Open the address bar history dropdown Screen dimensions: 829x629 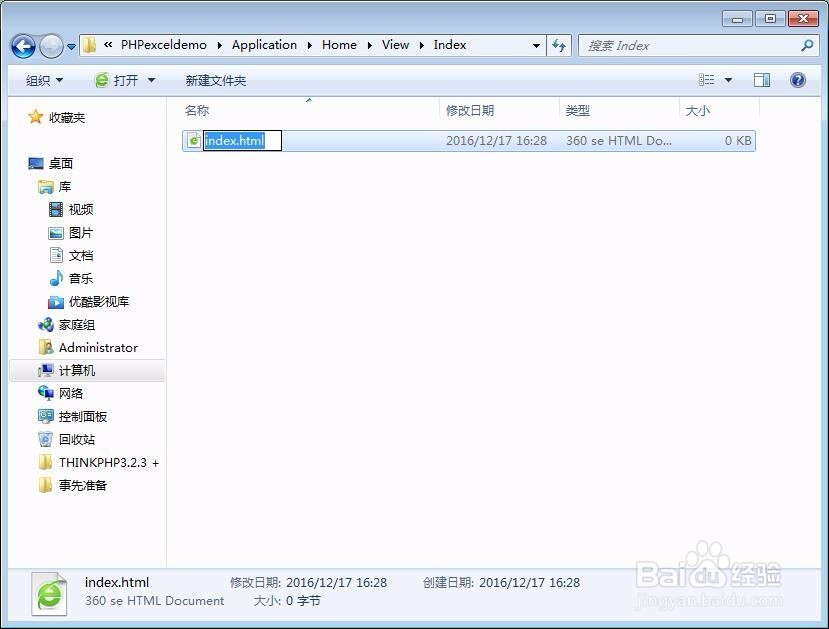coord(536,45)
